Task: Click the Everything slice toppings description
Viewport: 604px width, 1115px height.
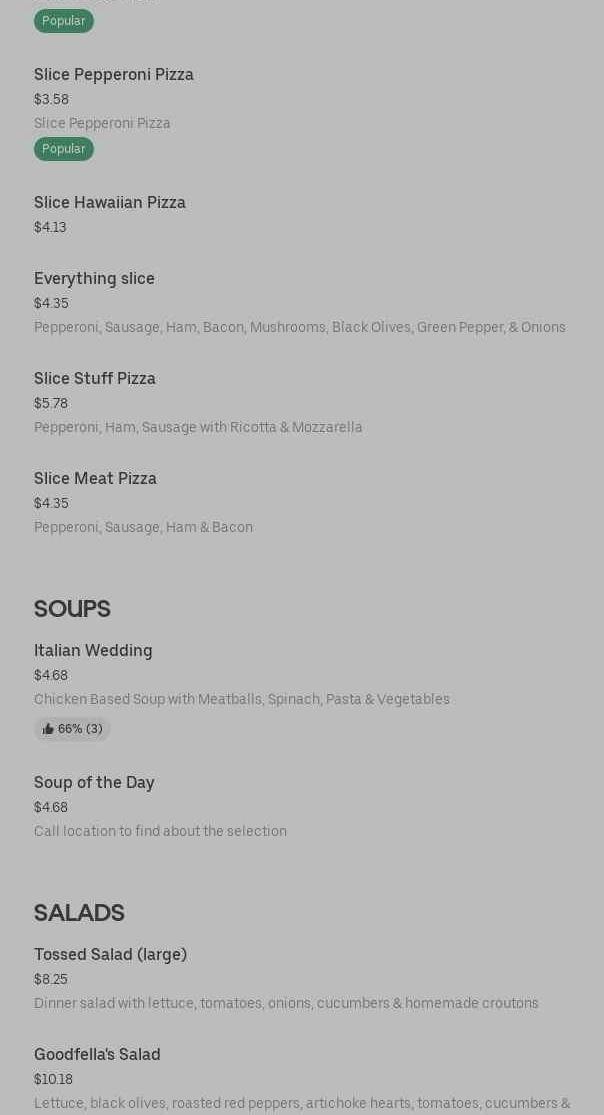Action: 300,327
